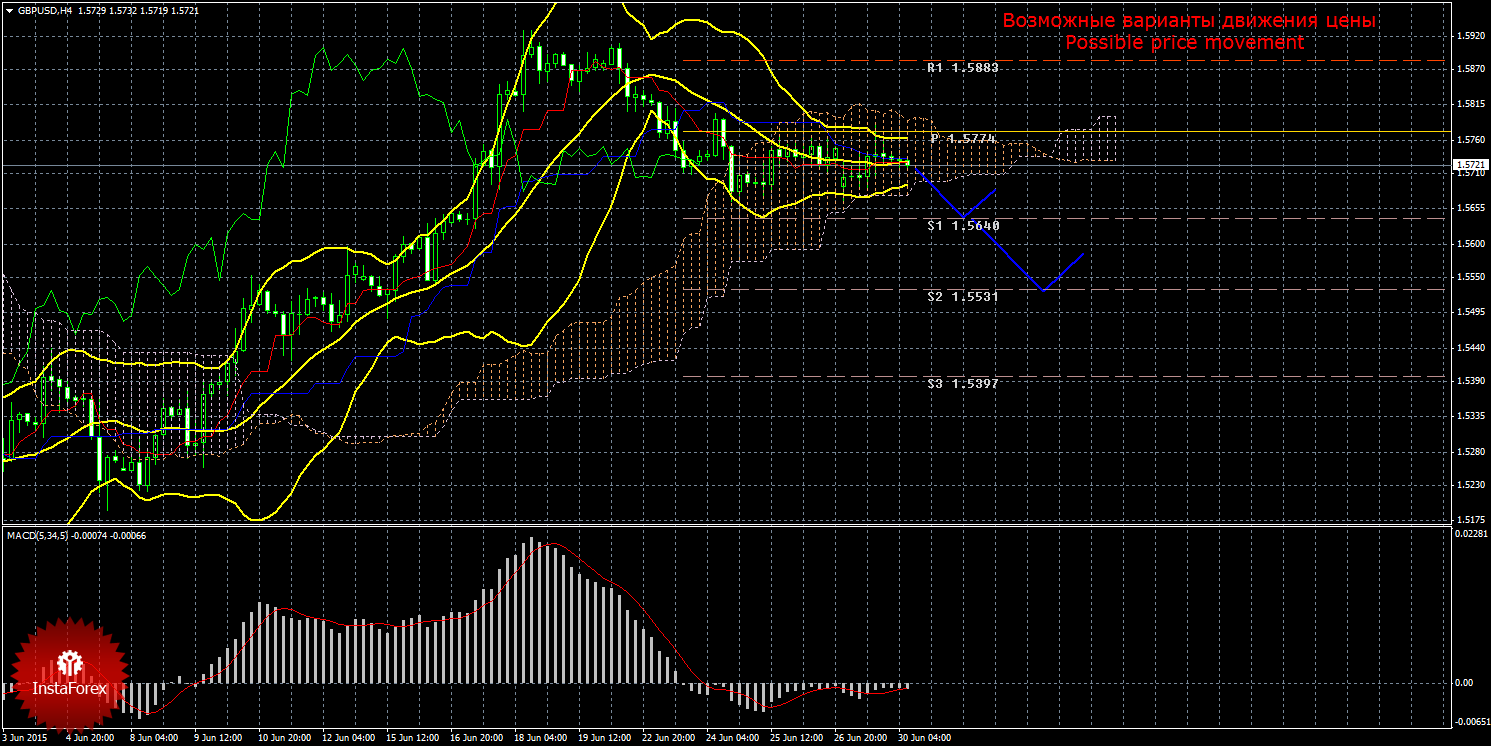
Task: Select the GBPUSD,H4 chart title label
Action: [x=44, y=10]
